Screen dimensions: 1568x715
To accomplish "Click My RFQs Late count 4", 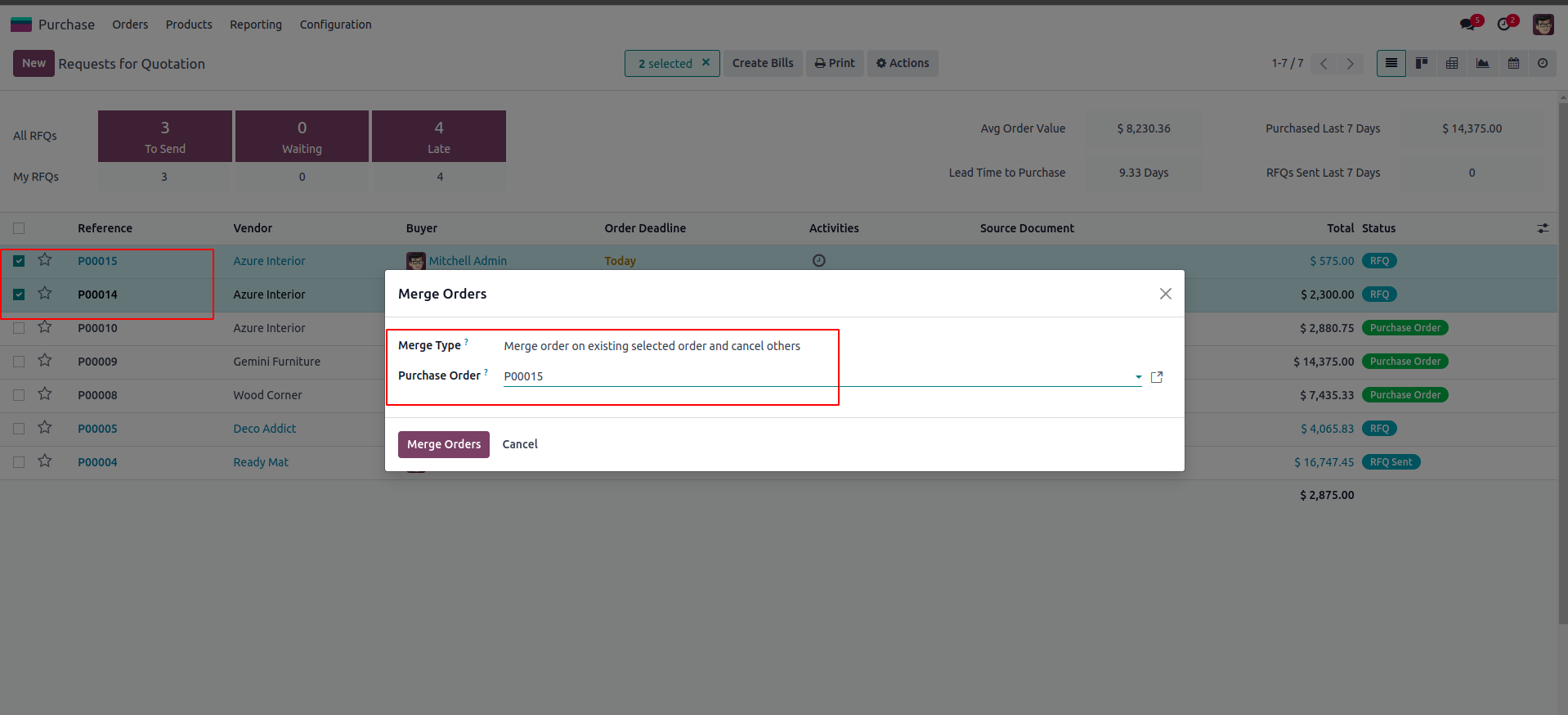I will 440,177.
